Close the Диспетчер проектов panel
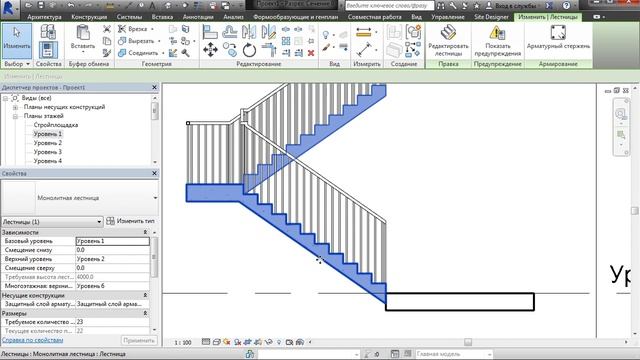 (154, 87)
